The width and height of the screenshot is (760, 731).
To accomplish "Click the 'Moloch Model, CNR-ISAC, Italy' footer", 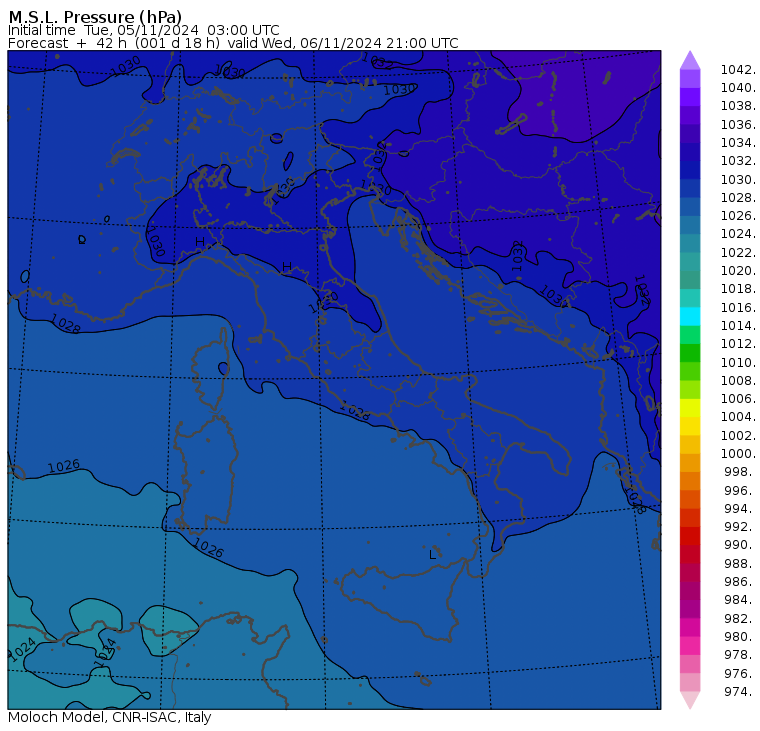I will click(110, 717).
